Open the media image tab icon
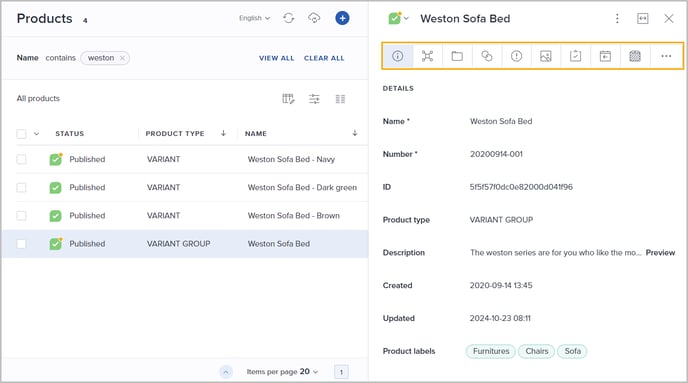The width and height of the screenshot is (688, 383). pyautogui.click(x=545, y=56)
